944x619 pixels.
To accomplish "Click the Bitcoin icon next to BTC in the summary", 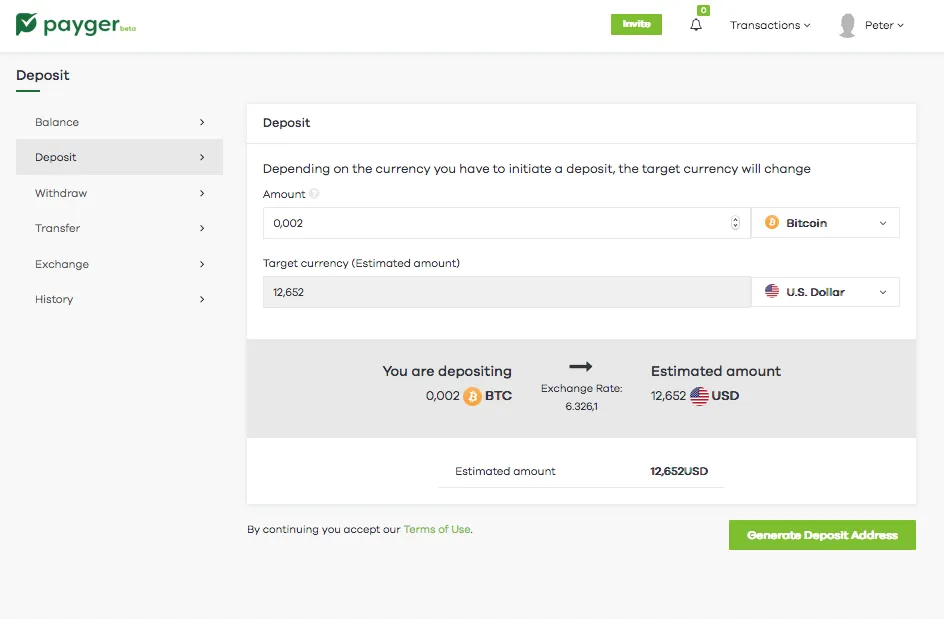I will click(472, 396).
